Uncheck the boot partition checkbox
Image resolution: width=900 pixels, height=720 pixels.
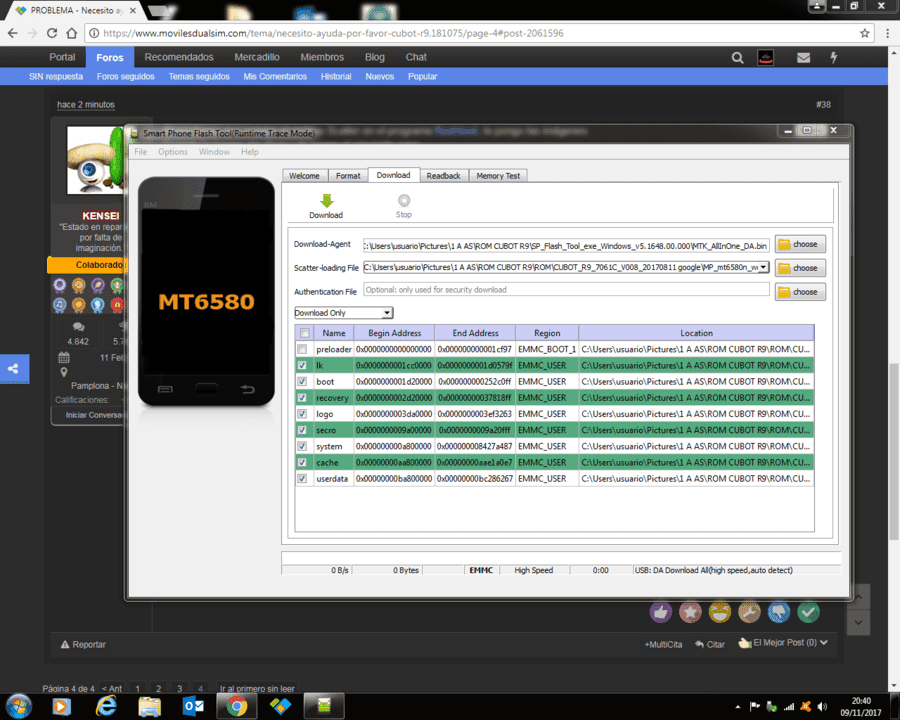pos(302,381)
